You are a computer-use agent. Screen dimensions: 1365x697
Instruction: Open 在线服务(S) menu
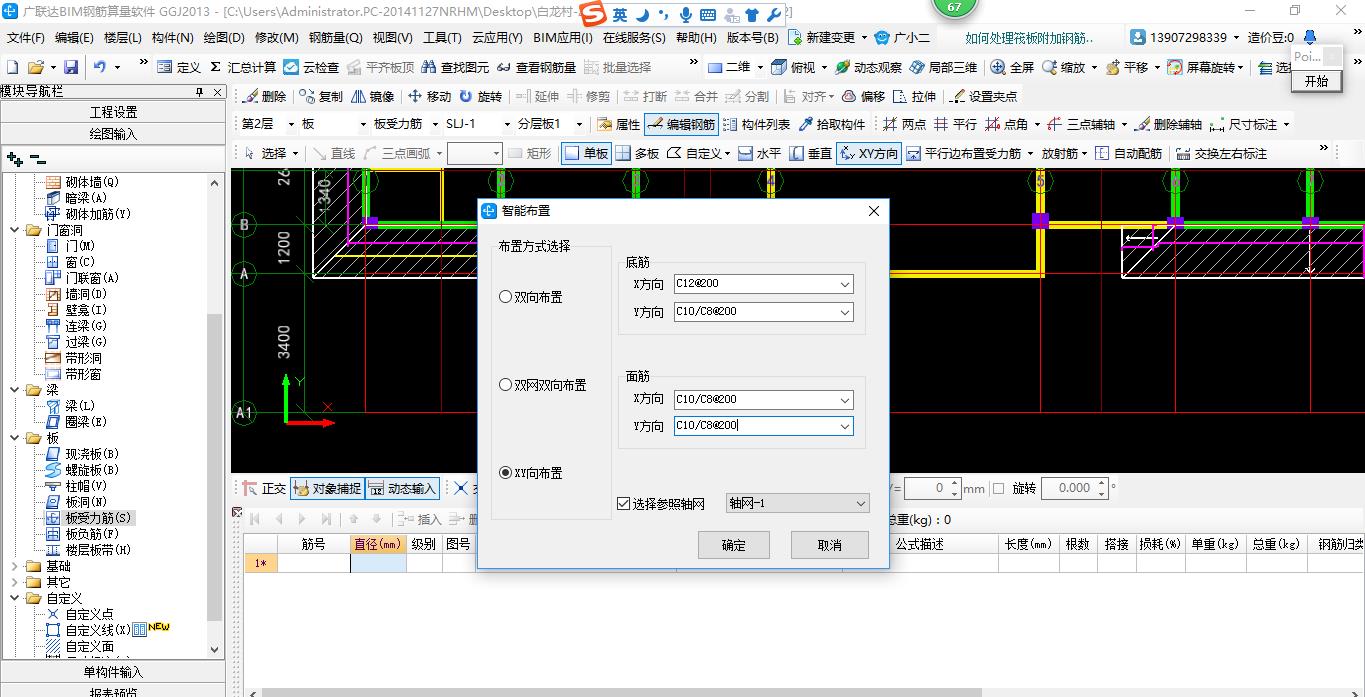coord(634,38)
